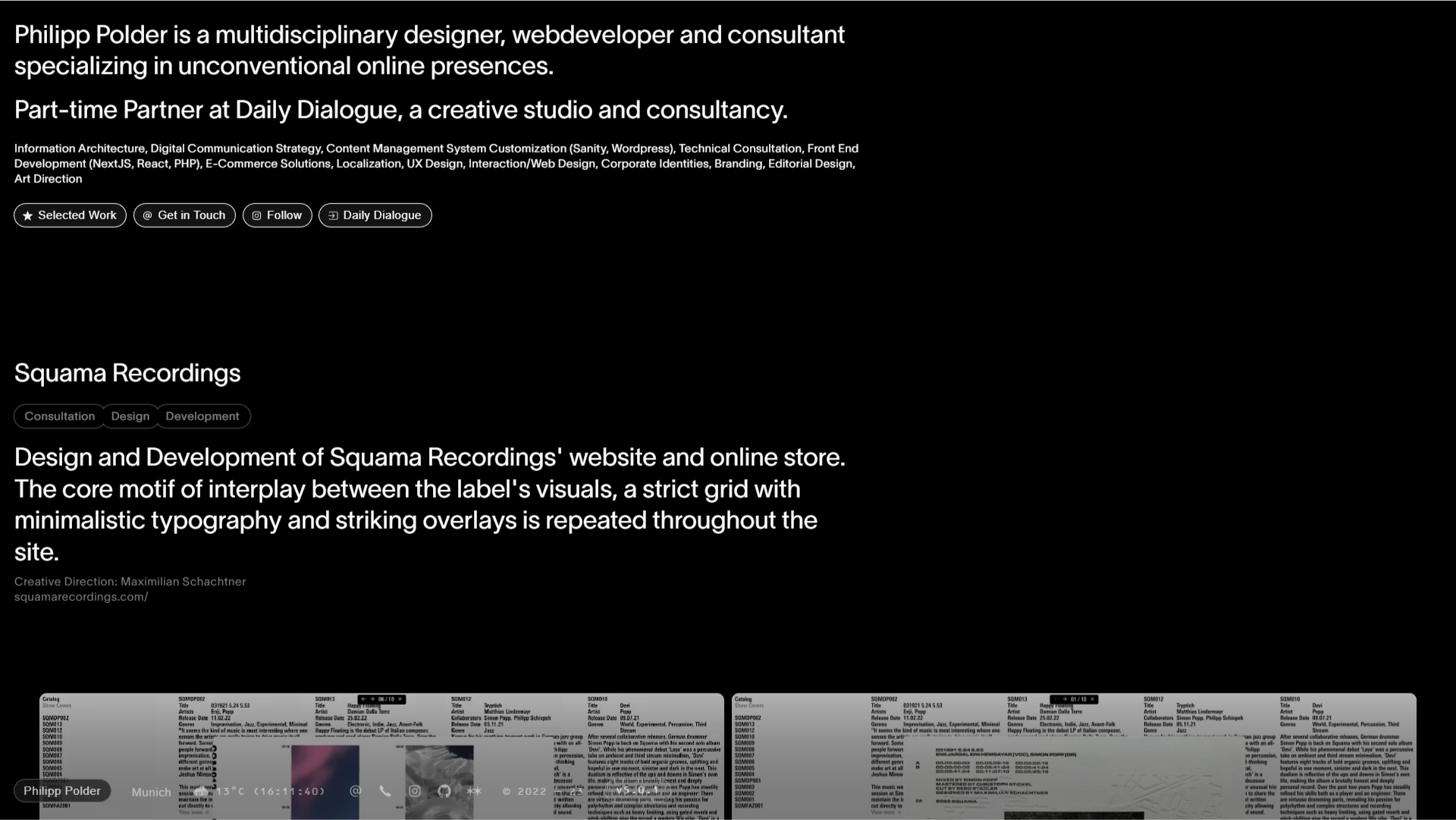
Task: Open the Instagram icon in footer
Action: pos(415,791)
